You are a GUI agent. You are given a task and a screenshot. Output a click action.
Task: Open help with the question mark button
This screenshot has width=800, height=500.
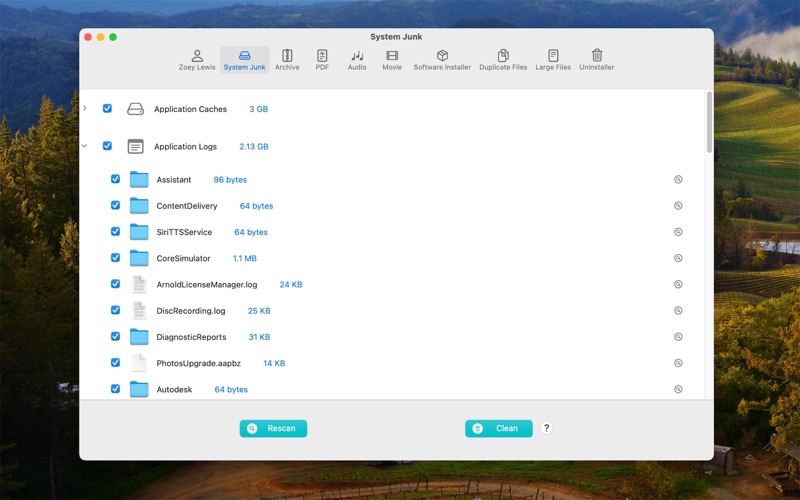click(546, 429)
